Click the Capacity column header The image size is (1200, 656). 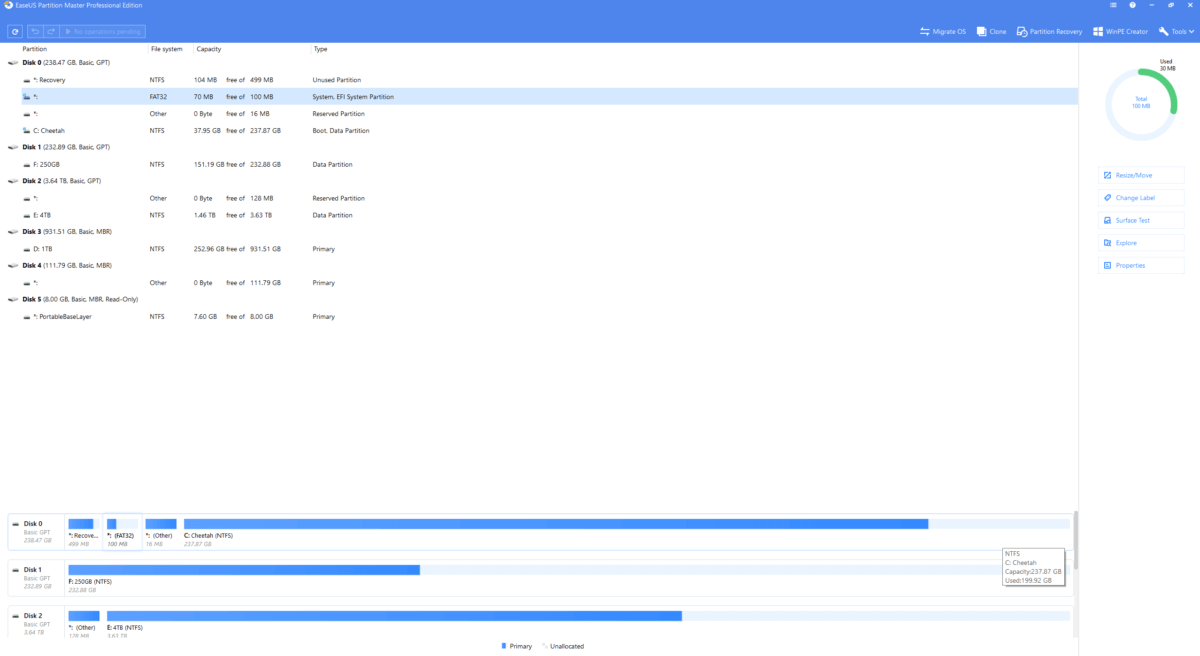(x=209, y=49)
